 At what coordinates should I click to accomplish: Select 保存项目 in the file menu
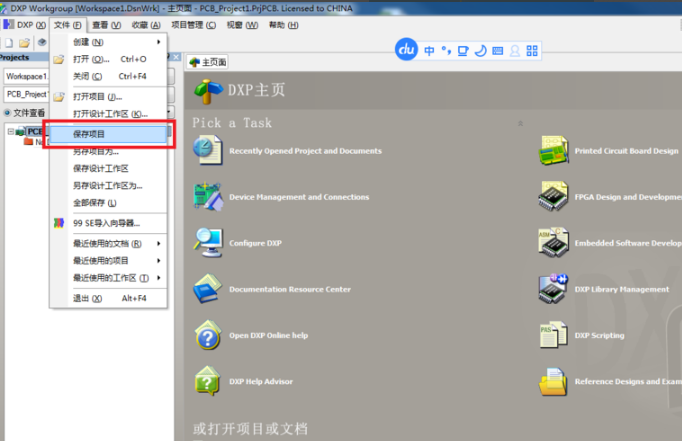click(x=108, y=134)
